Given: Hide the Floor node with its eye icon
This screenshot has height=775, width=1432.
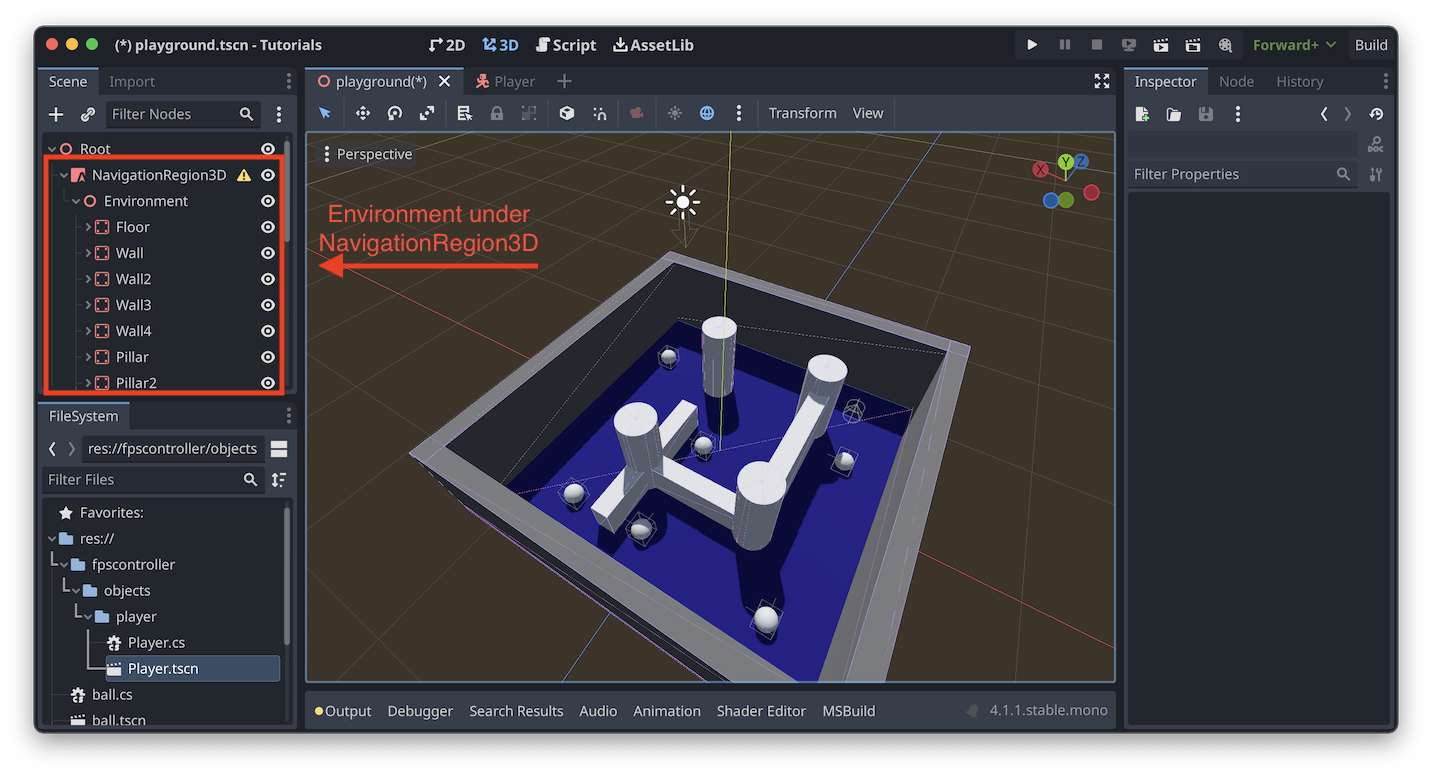Looking at the screenshot, I should pyautogui.click(x=267, y=227).
